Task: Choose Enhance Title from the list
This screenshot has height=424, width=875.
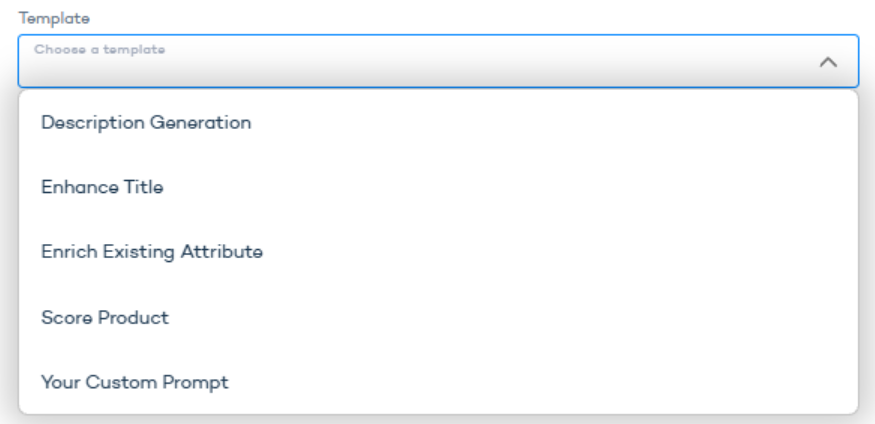Action: (102, 187)
